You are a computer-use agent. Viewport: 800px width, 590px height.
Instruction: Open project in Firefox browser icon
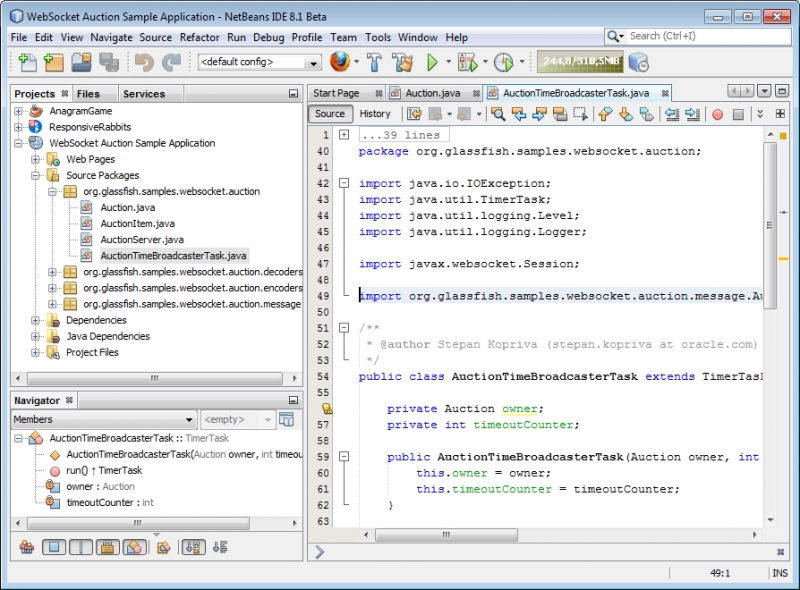coord(341,62)
